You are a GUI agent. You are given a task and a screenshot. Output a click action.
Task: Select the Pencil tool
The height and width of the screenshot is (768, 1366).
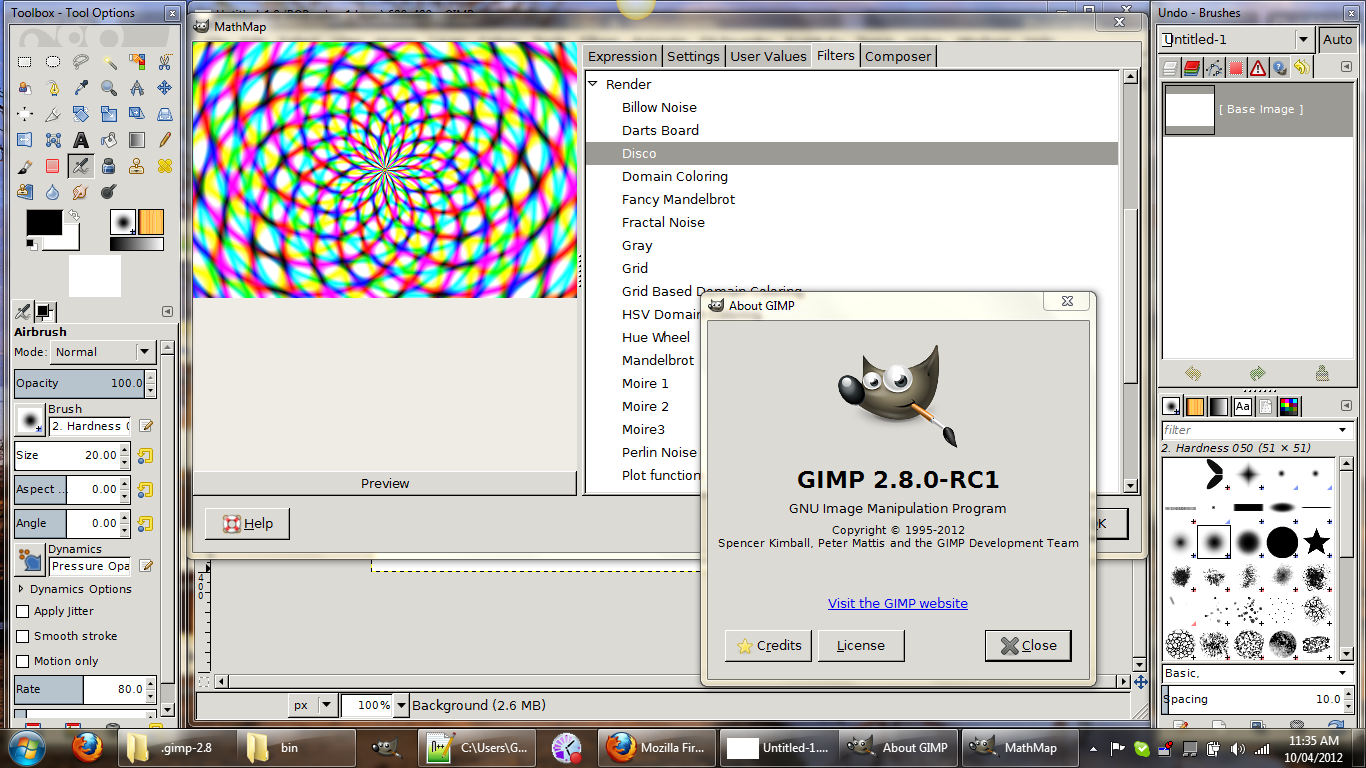point(165,140)
